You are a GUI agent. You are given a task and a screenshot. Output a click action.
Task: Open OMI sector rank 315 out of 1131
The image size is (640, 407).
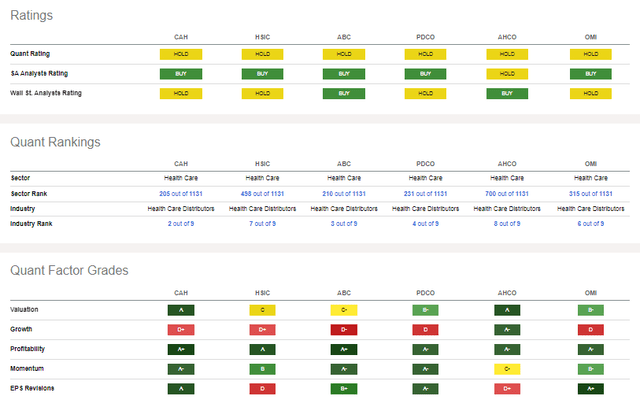tap(591, 193)
